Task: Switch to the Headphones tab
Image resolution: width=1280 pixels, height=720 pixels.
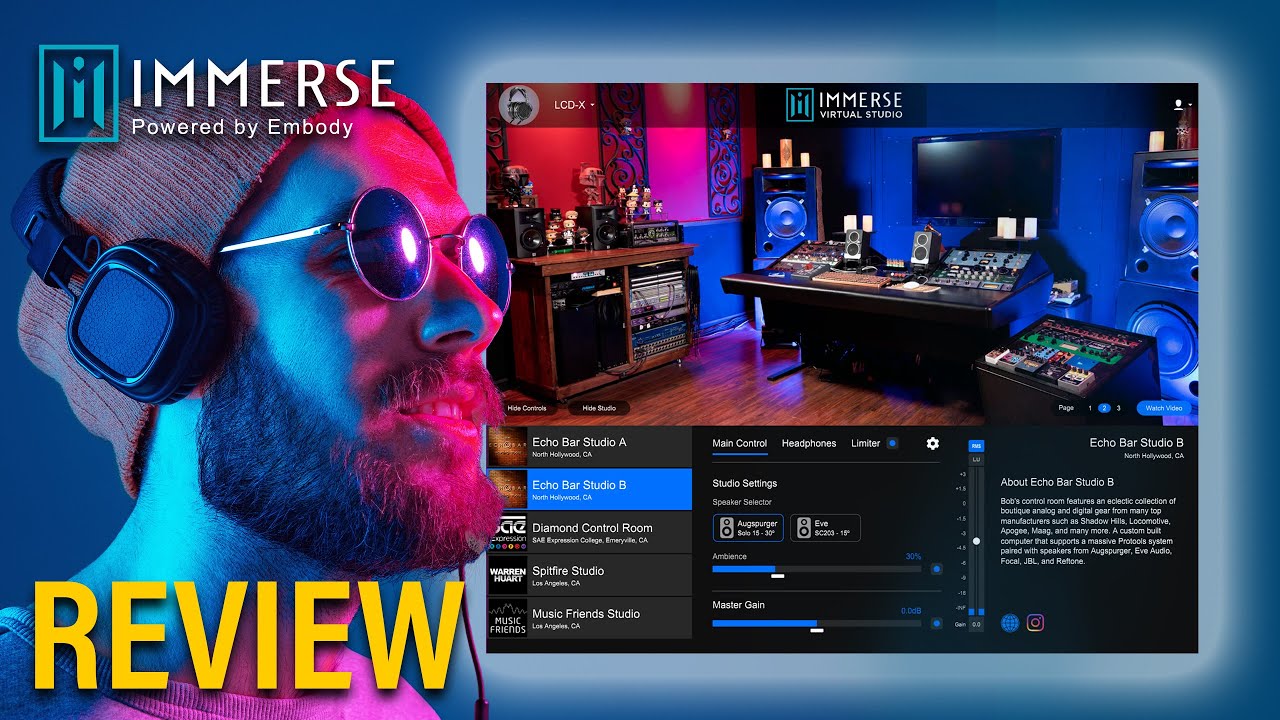Action: click(809, 443)
